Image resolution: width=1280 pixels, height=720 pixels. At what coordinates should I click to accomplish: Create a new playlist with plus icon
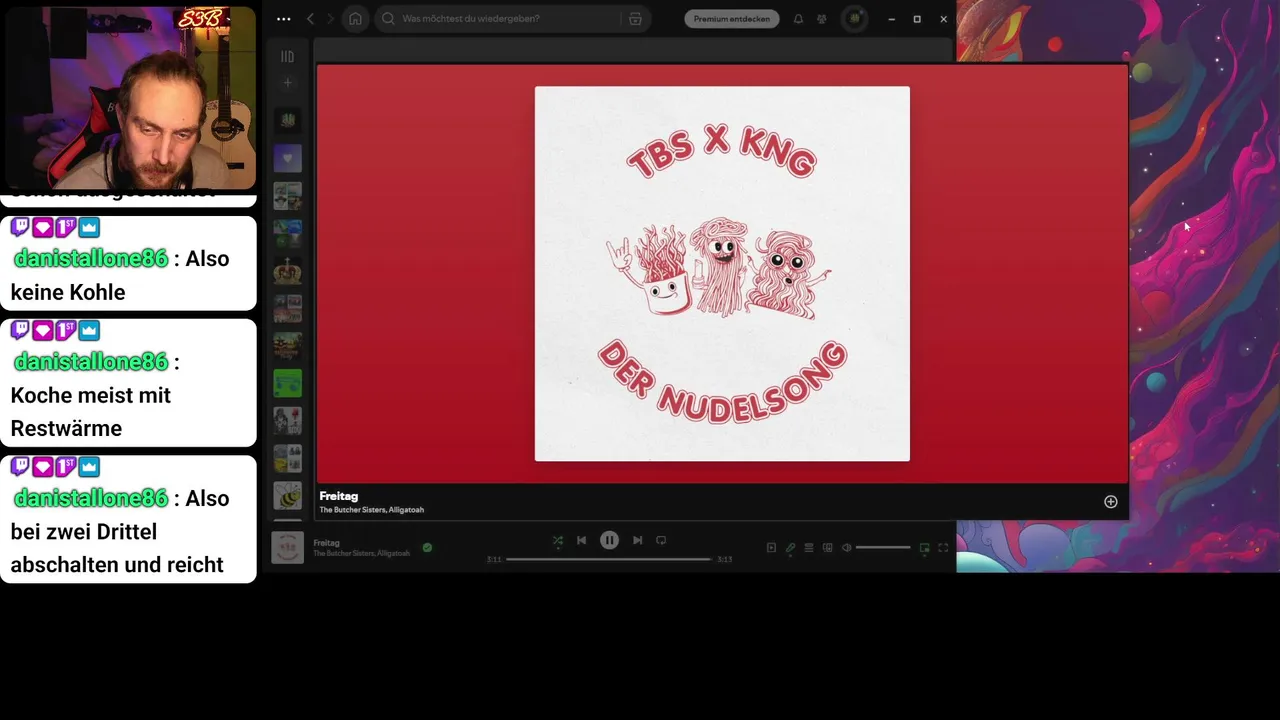click(x=288, y=83)
